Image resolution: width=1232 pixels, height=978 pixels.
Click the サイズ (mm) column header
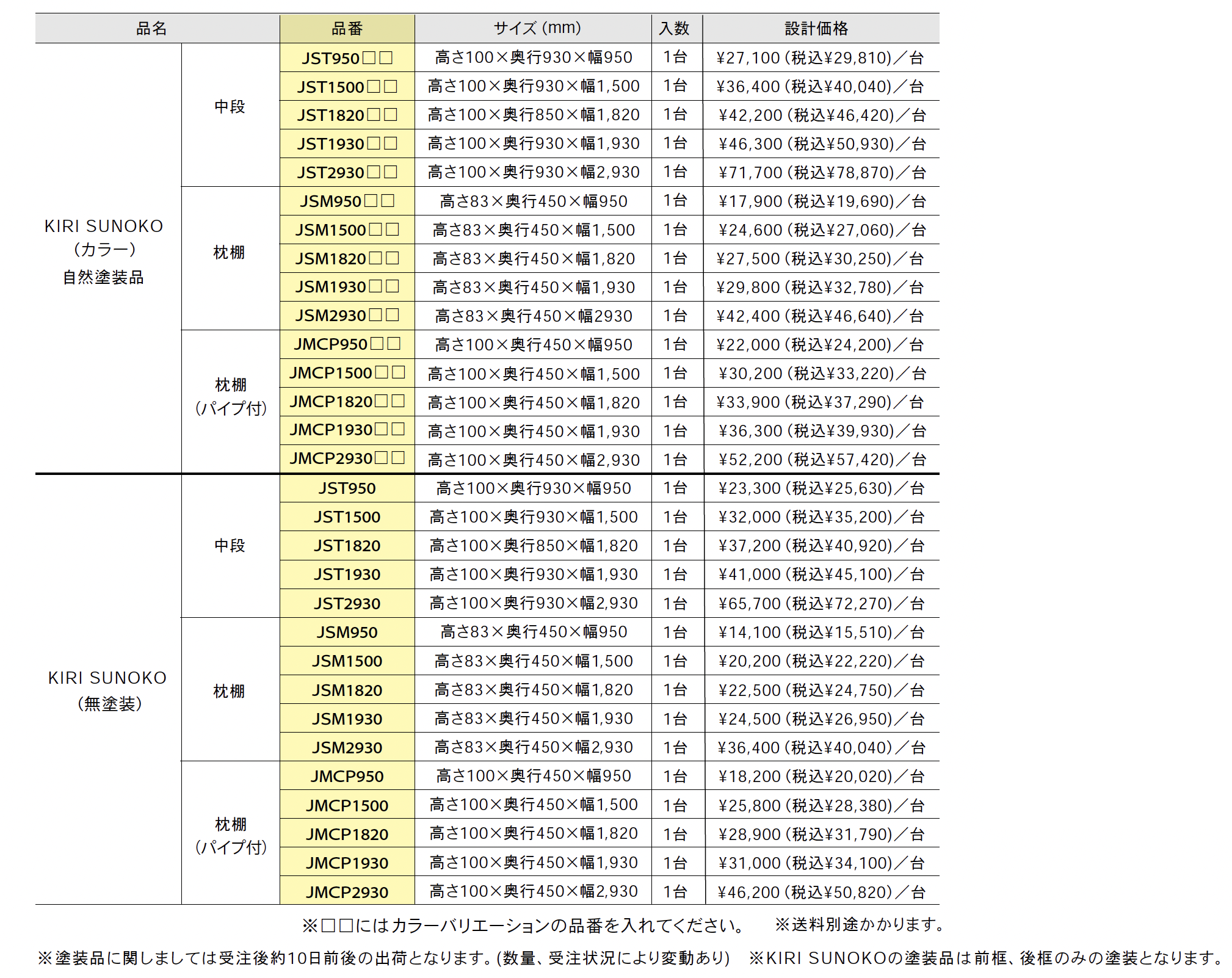(x=537, y=29)
